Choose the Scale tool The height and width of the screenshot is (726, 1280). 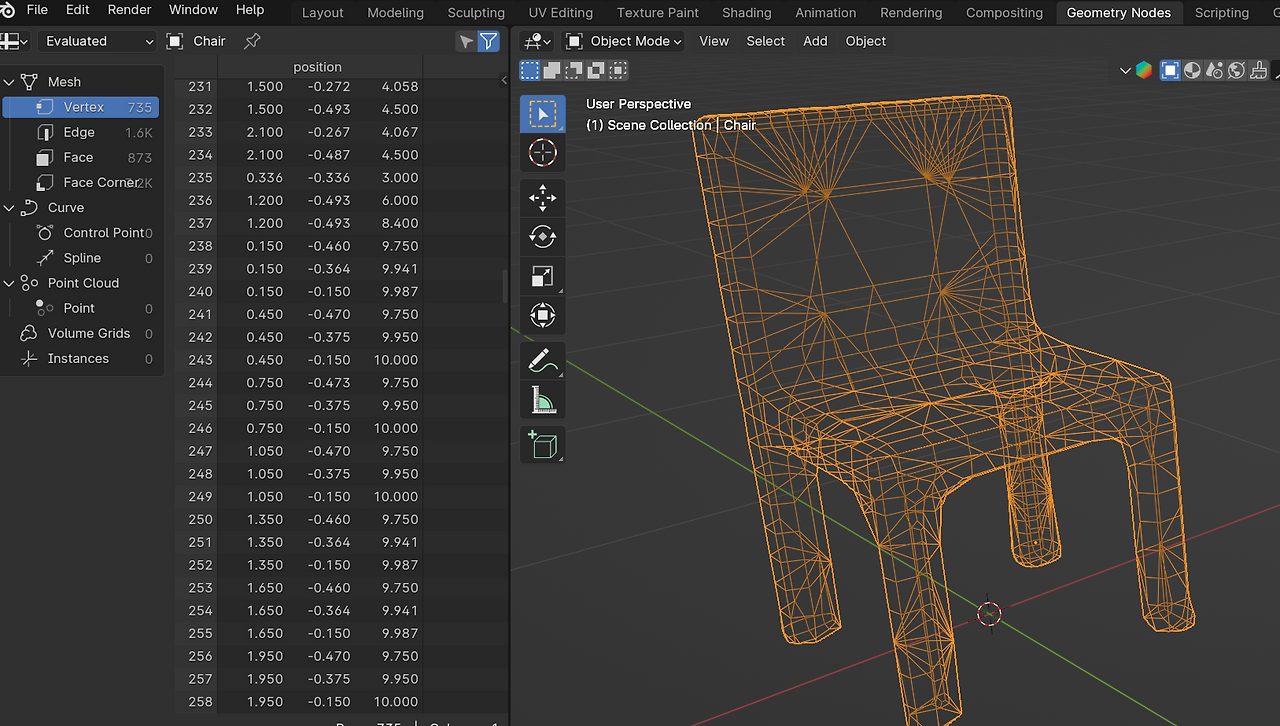coord(542,277)
